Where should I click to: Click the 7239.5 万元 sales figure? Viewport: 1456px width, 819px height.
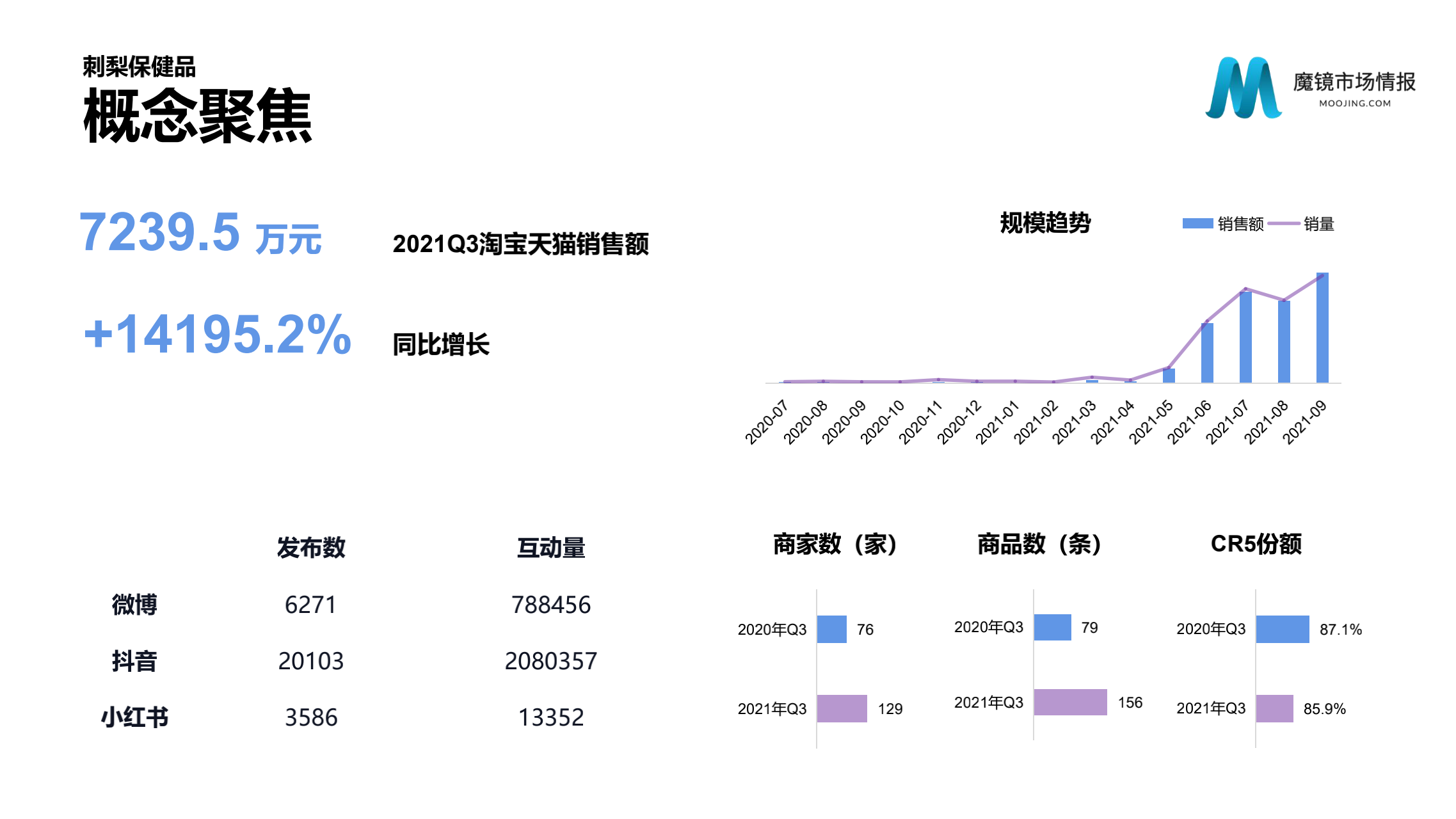pos(200,234)
